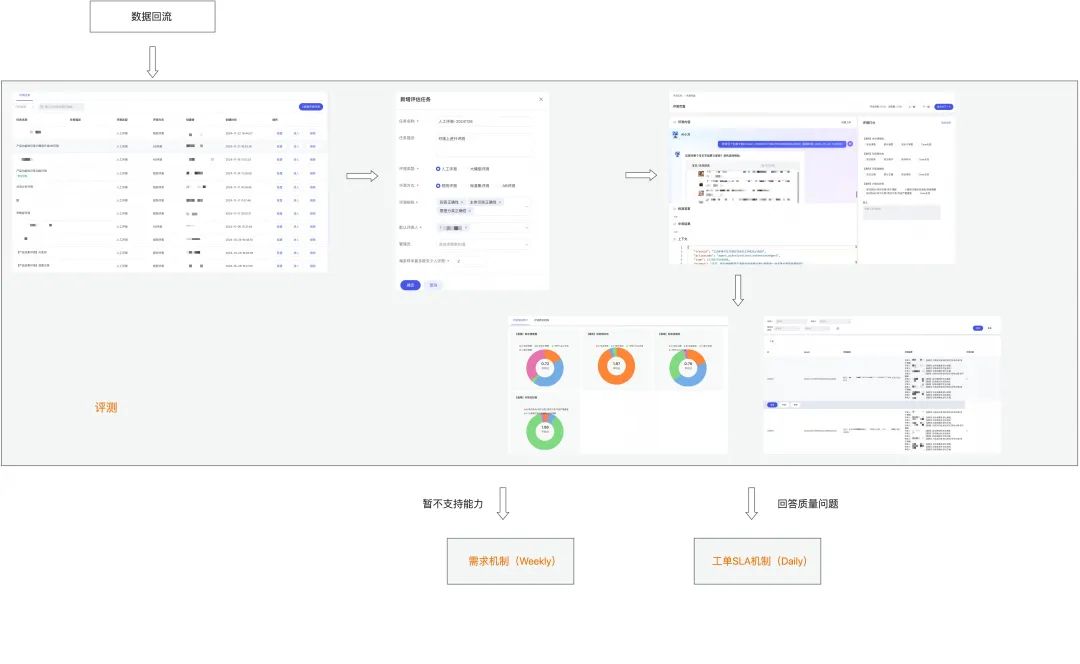Close the 新增评估任务 dialog with X
The image size is (1080, 664).
(x=541, y=99)
